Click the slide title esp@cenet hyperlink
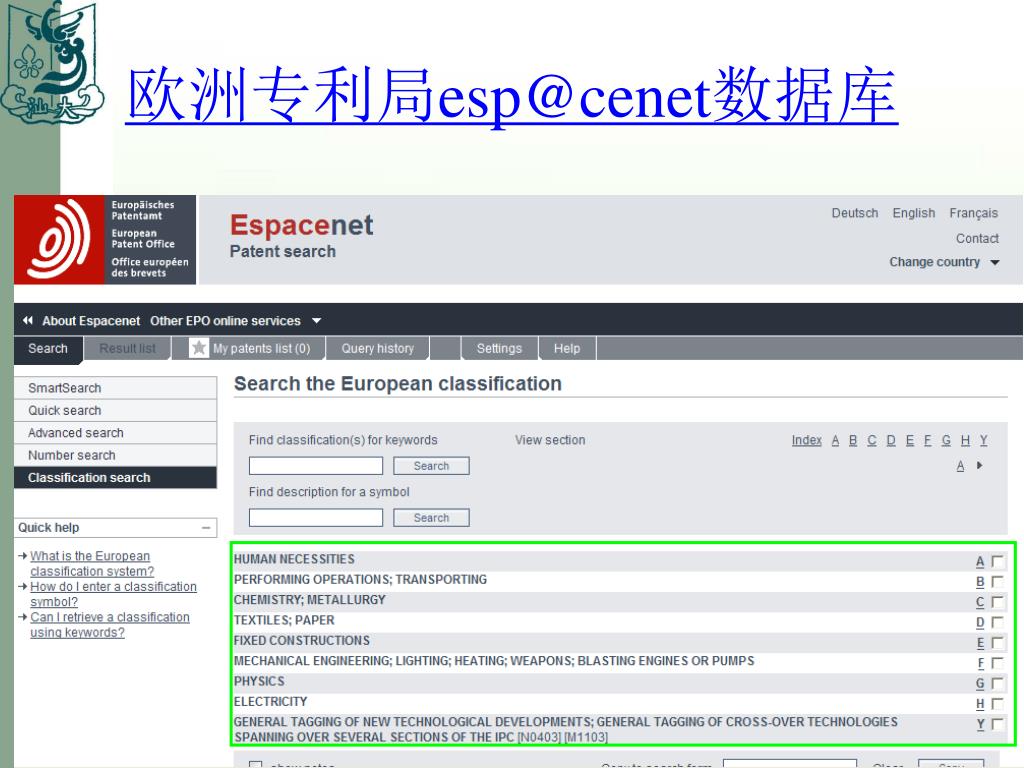 511,96
